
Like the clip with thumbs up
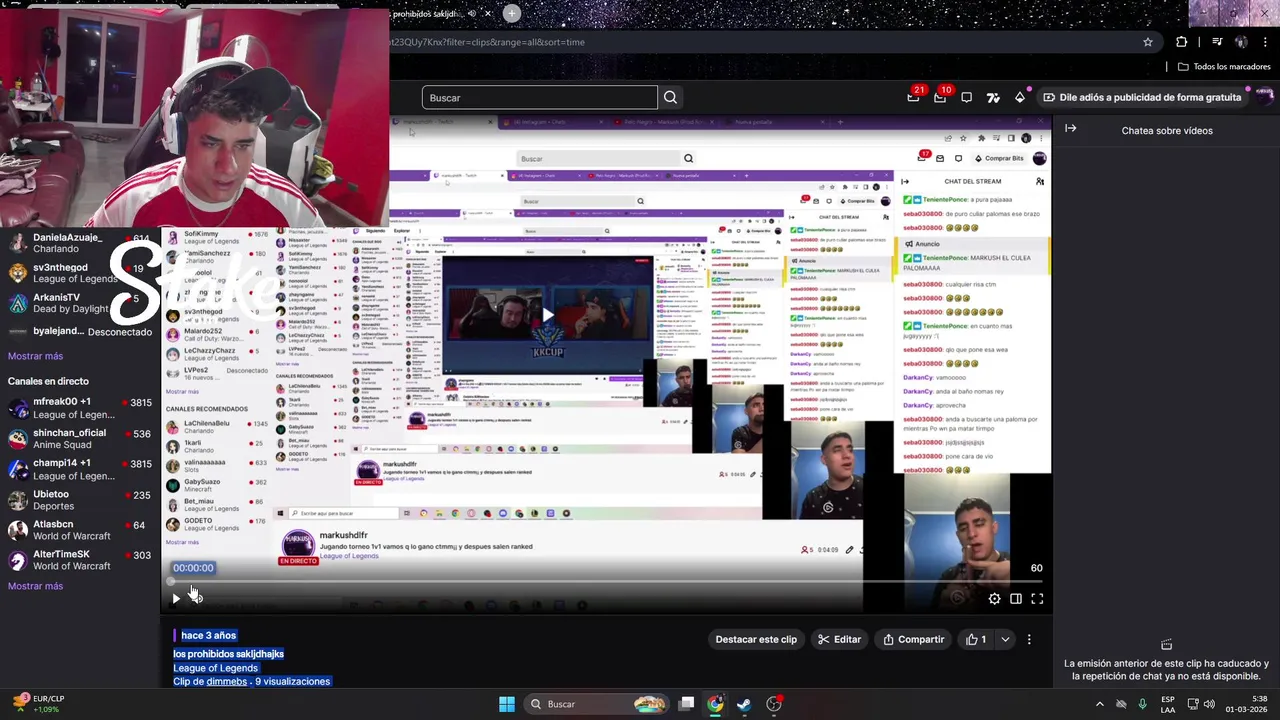coord(976,639)
